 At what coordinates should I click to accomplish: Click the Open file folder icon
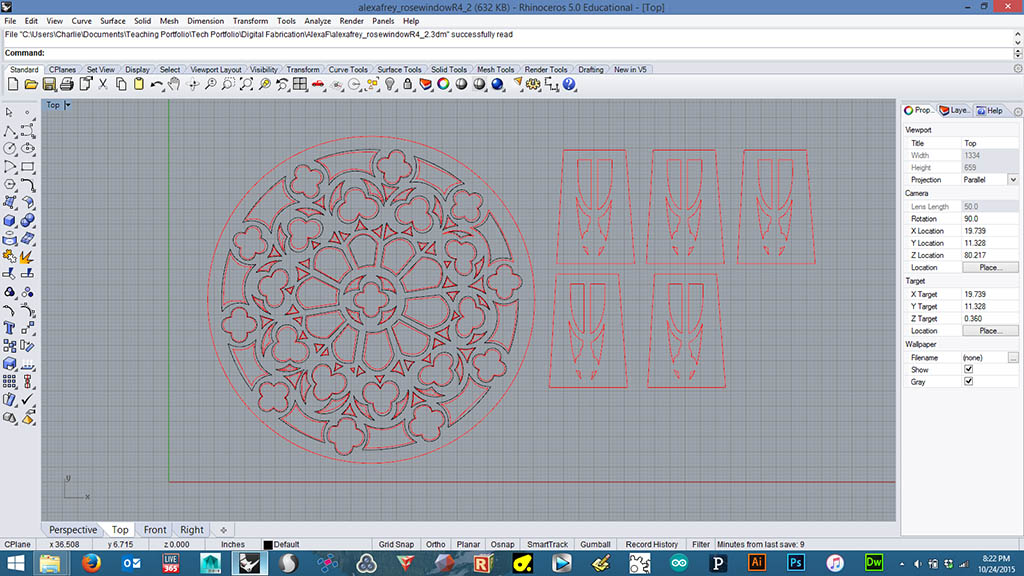pos(31,85)
